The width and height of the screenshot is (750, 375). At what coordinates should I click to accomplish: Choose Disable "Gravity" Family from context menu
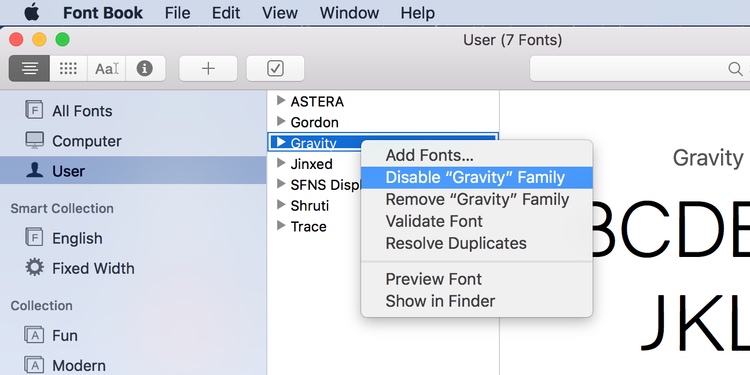point(476,177)
